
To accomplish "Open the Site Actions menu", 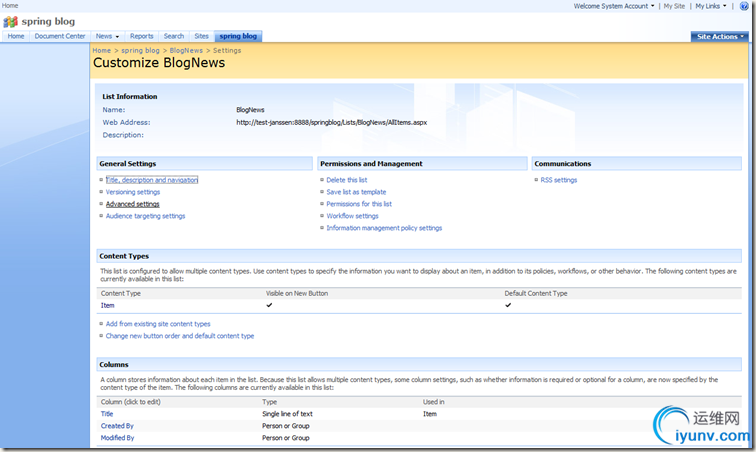I will click(720, 37).
